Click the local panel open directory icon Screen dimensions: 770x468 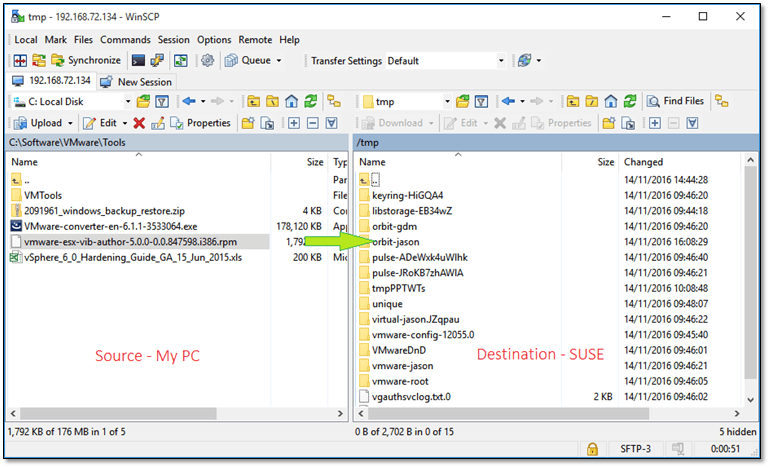pyautogui.click(x=143, y=102)
